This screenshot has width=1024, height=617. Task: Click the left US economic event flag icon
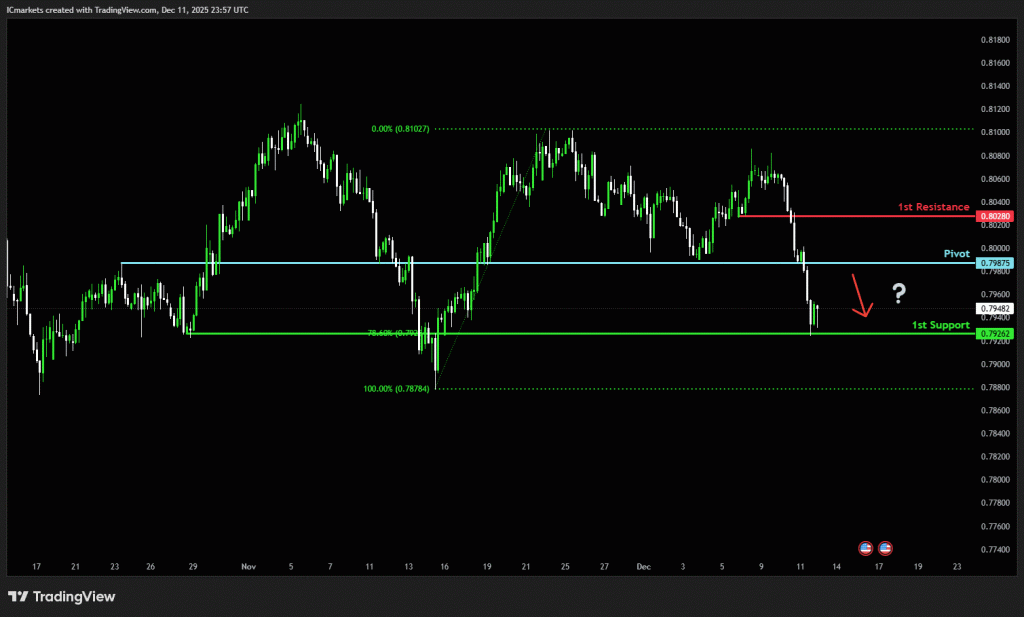pyautogui.click(x=866, y=548)
